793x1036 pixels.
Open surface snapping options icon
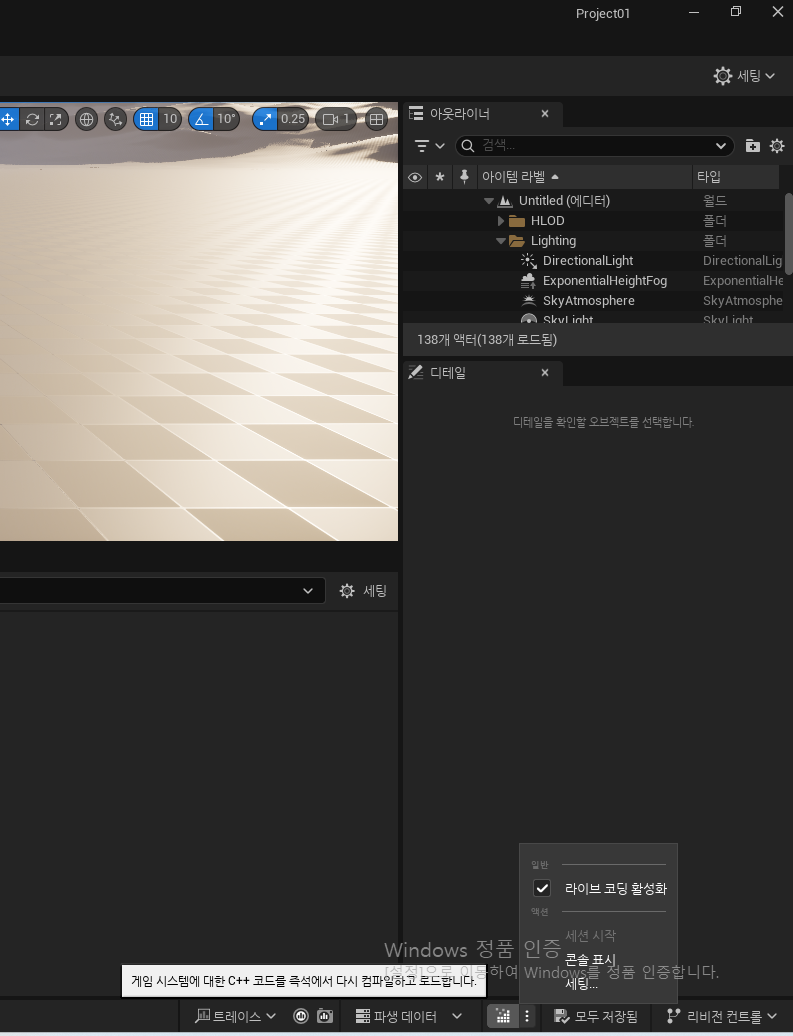(116, 120)
